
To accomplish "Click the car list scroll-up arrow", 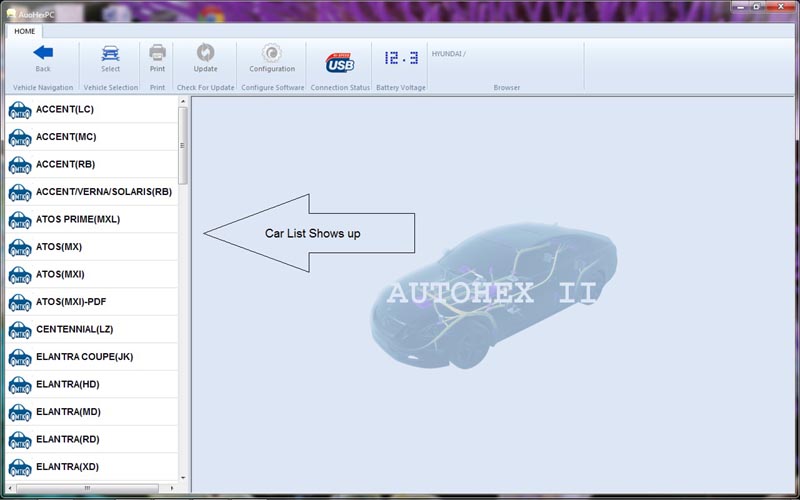I will 183,102.
